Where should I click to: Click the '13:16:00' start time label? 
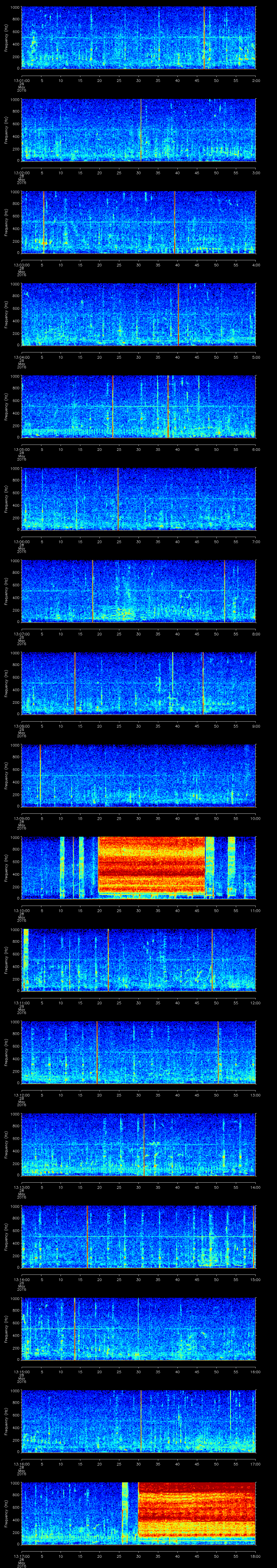(x=22, y=1464)
